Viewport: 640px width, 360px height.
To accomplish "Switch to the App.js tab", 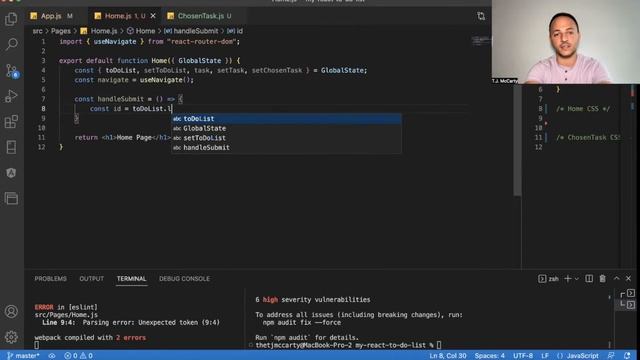I will click(x=51, y=16).
